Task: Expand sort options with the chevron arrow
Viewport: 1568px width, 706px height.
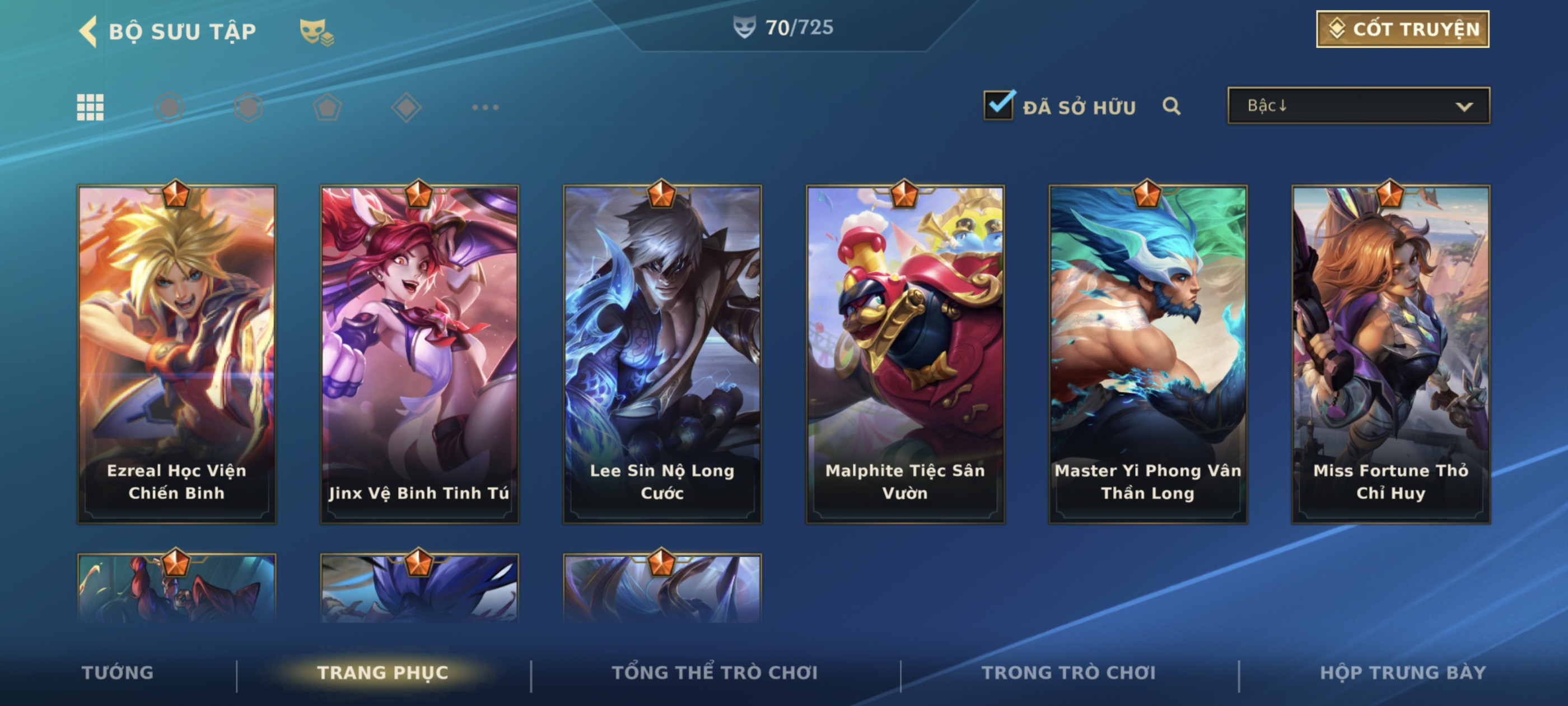Action: pos(1464,107)
